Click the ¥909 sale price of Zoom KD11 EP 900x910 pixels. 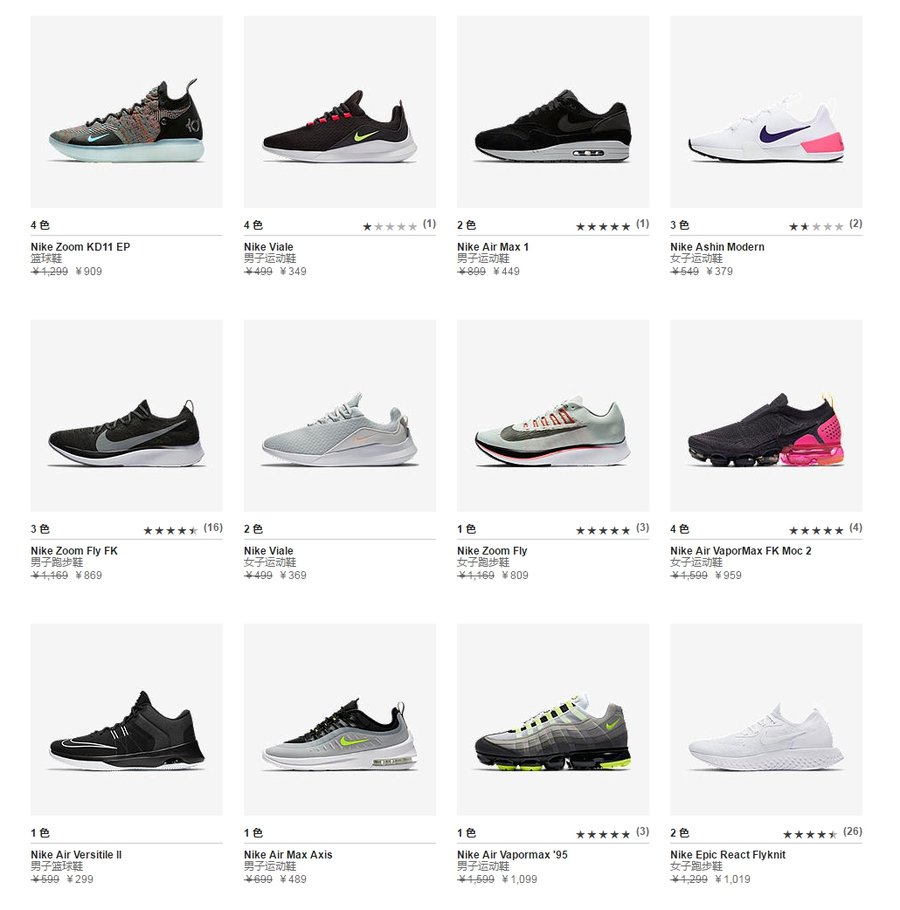[x=89, y=272]
